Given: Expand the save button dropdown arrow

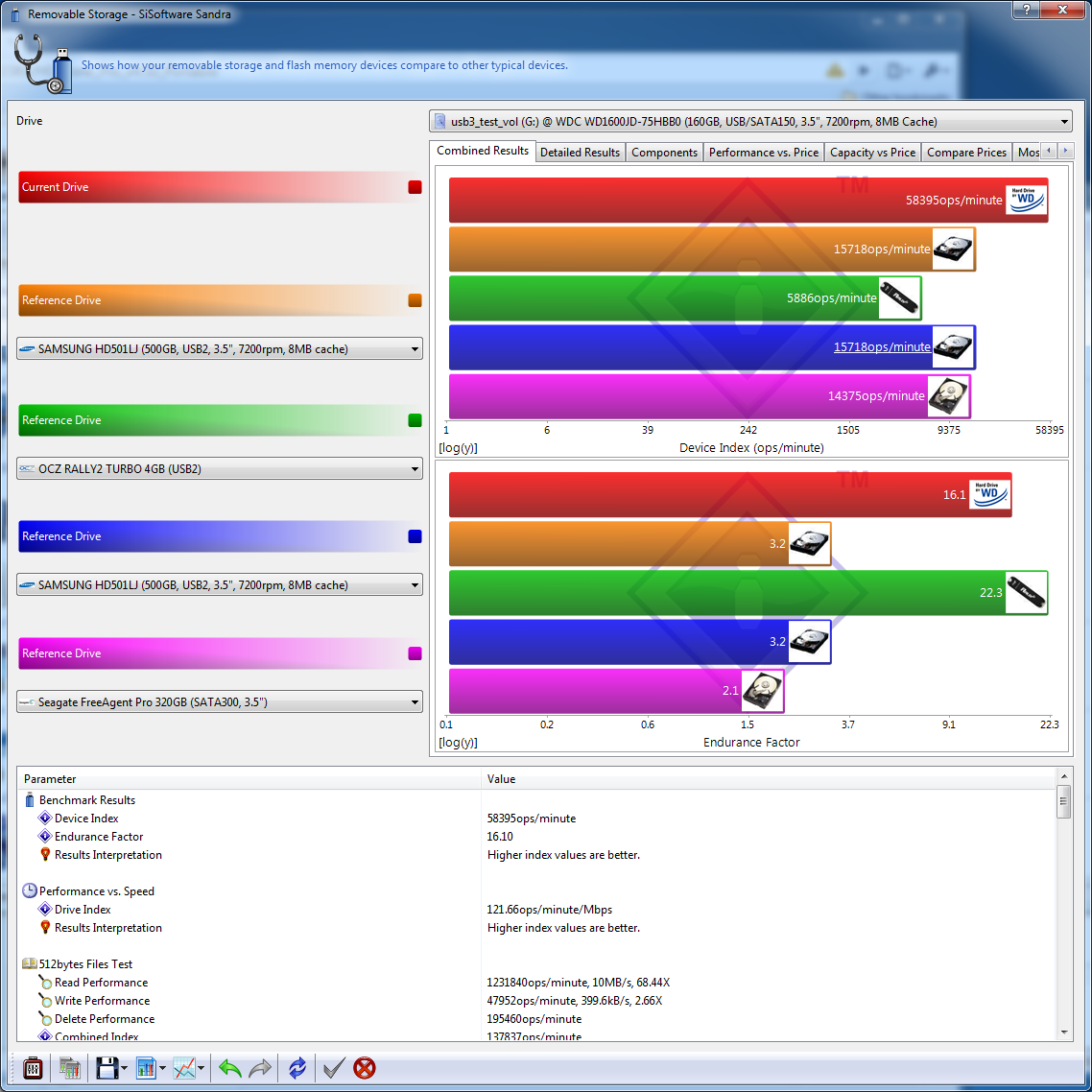Looking at the screenshot, I should coord(124,1068).
